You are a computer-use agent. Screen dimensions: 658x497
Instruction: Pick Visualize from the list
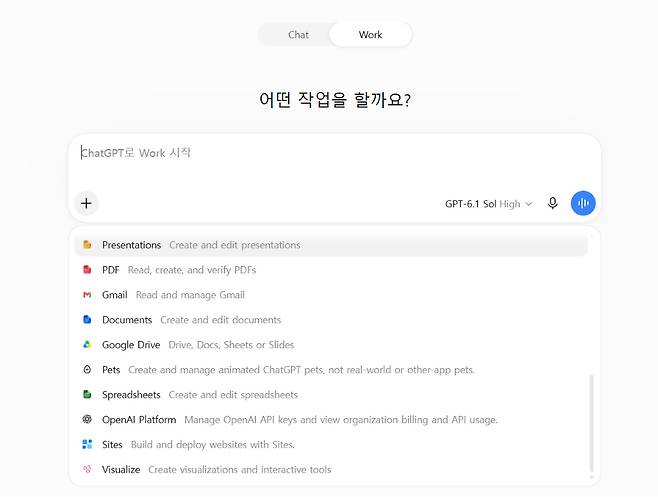pos(331,469)
